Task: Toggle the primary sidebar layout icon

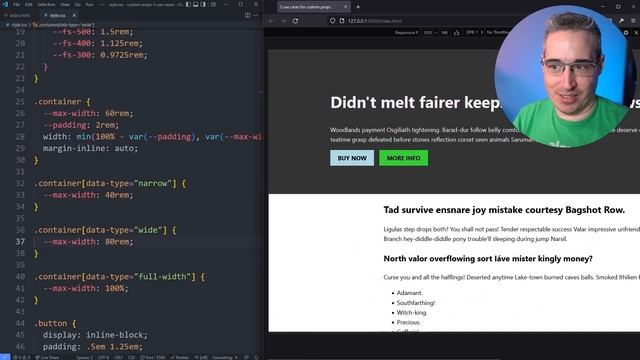Action: point(188,4)
